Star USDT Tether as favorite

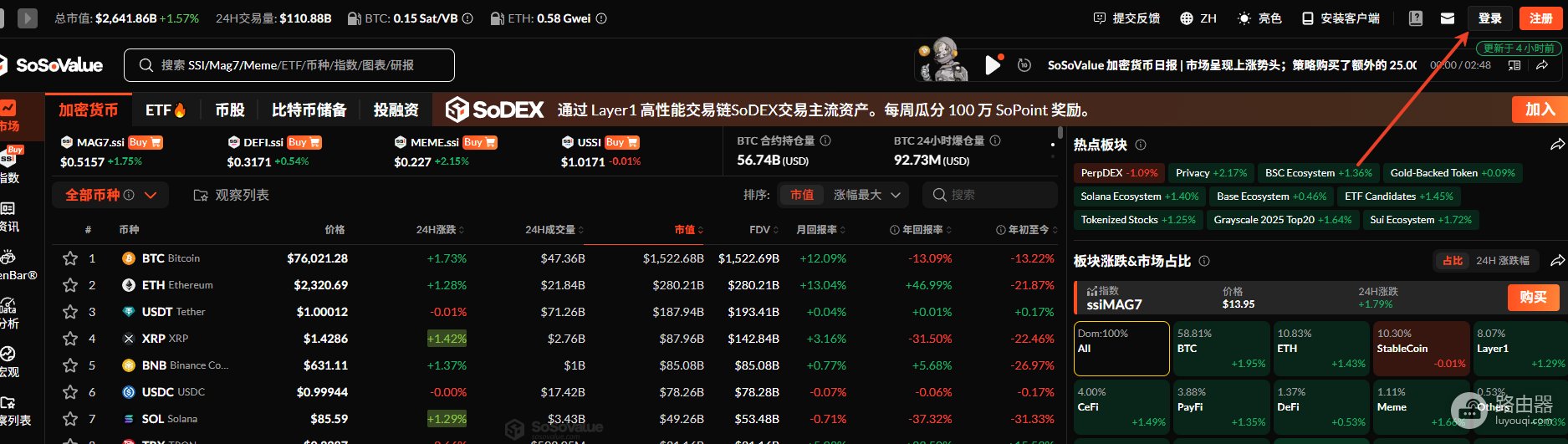[70, 312]
